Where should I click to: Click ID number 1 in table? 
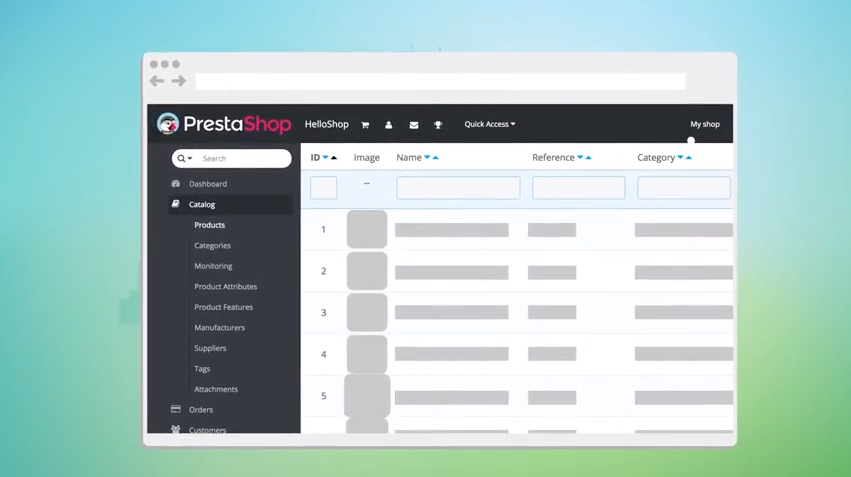[x=323, y=230]
